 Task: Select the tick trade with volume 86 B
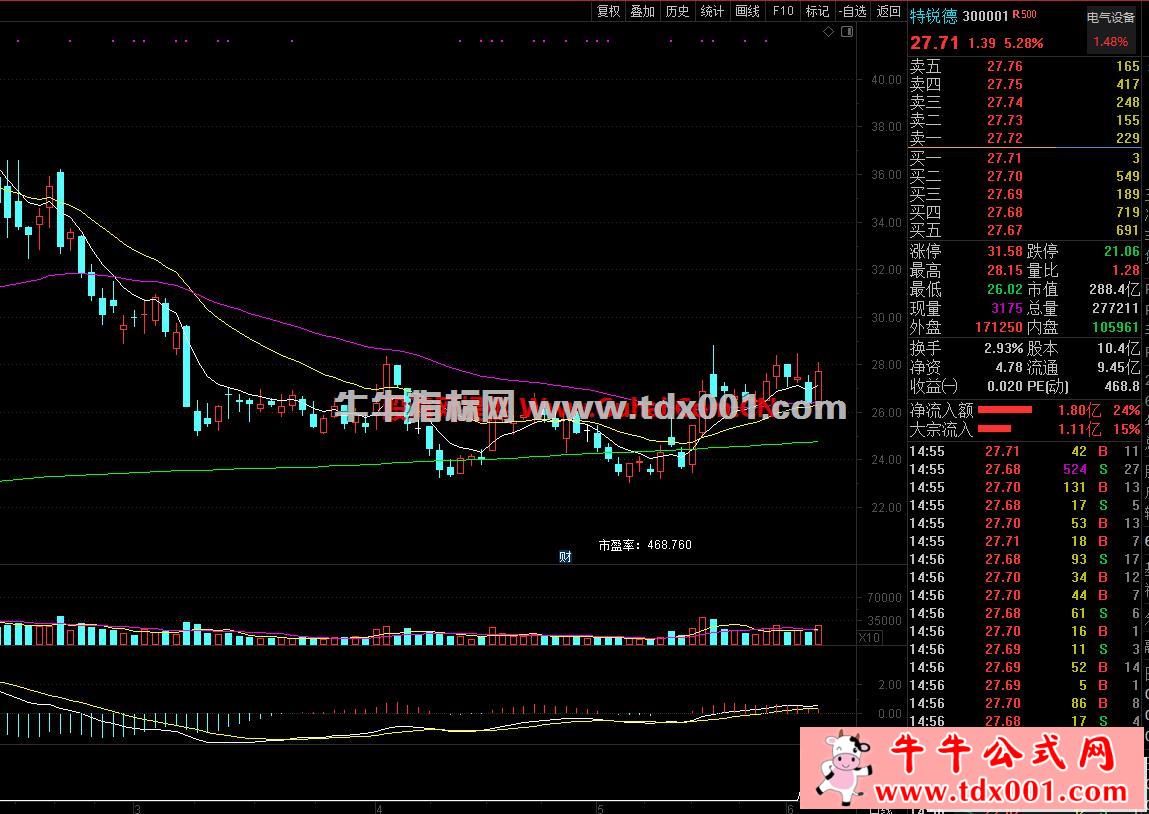tap(1024, 704)
